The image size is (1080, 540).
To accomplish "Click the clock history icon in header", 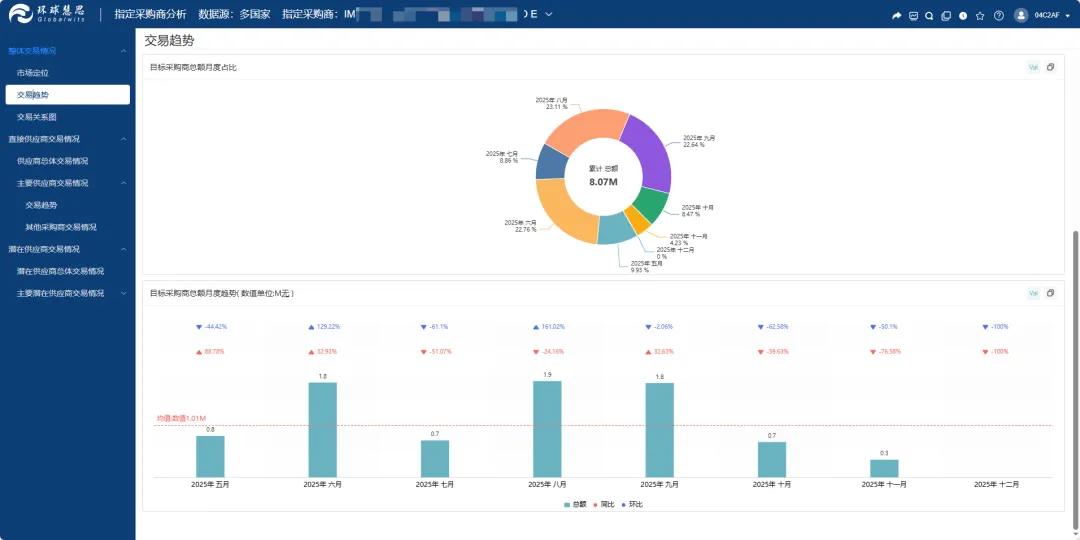I will pyautogui.click(x=963, y=16).
